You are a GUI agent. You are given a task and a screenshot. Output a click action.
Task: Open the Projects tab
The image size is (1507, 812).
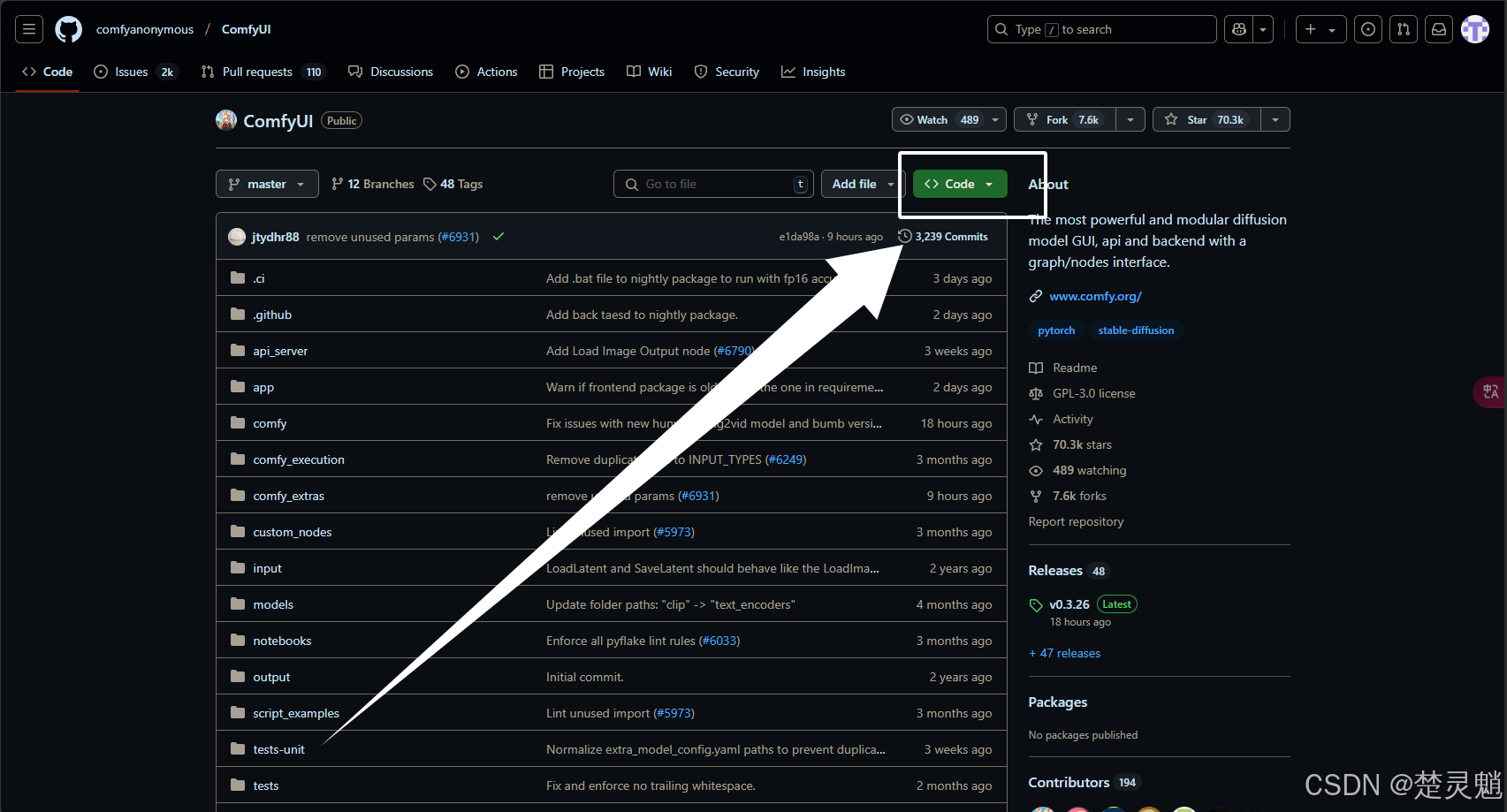pyautogui.click(x=572, y=72)
